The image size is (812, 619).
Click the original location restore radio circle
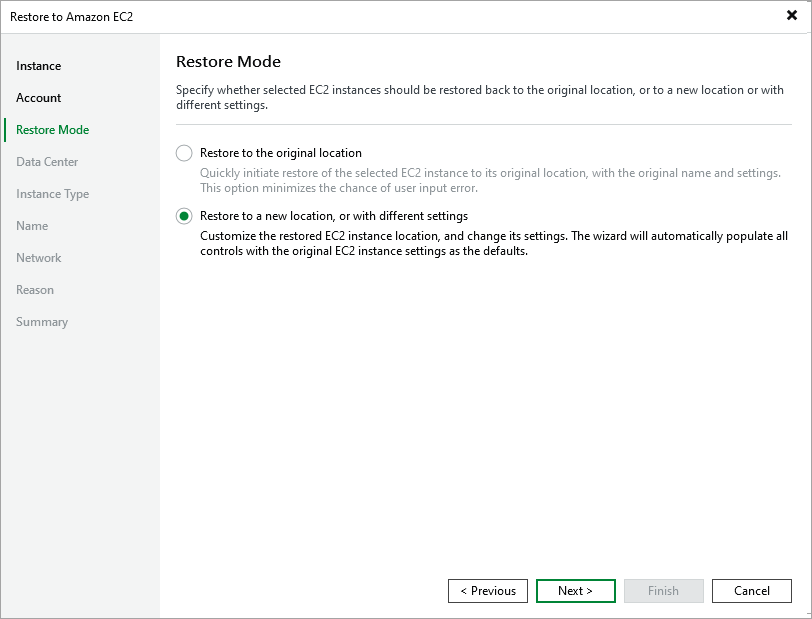click(x=184, y=153)
